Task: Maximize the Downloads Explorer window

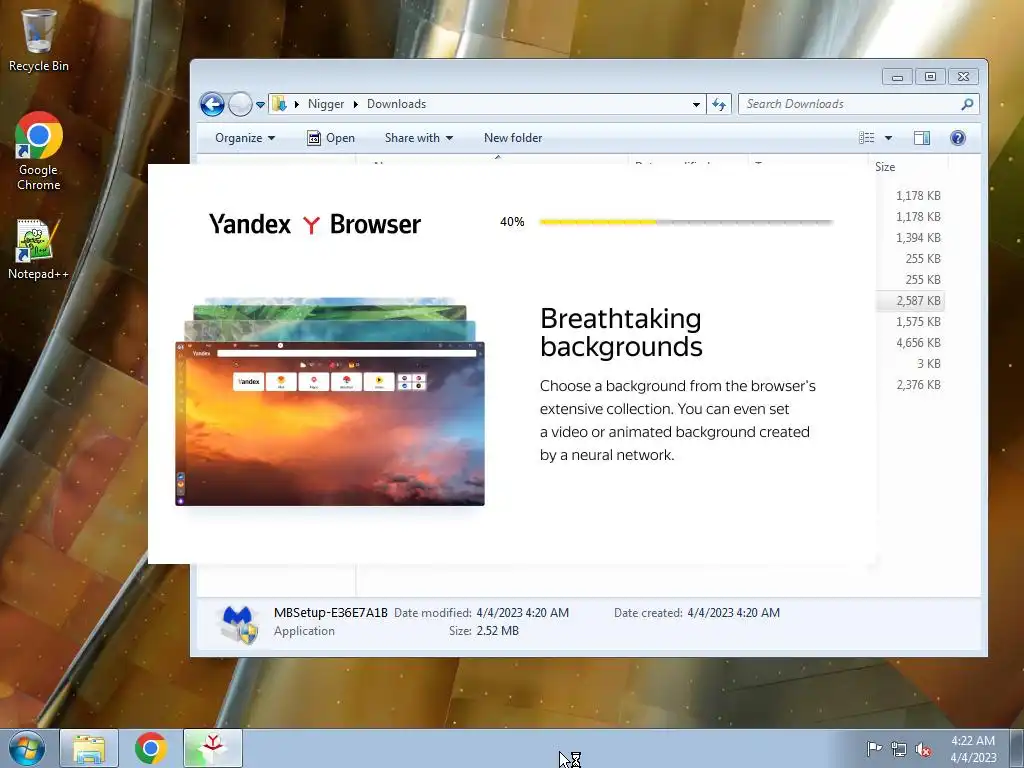Action: tap(930, 76)
